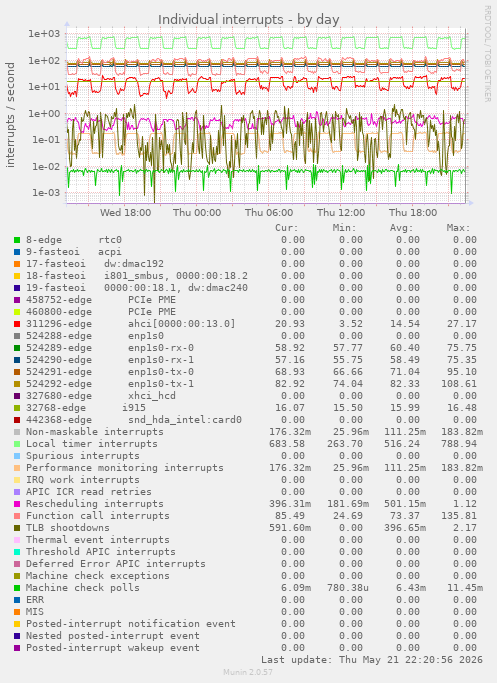This screenshot has height=683, width=497.
Task: Click the Local timer interrupts color swatch
Action: tap(17, 444)
